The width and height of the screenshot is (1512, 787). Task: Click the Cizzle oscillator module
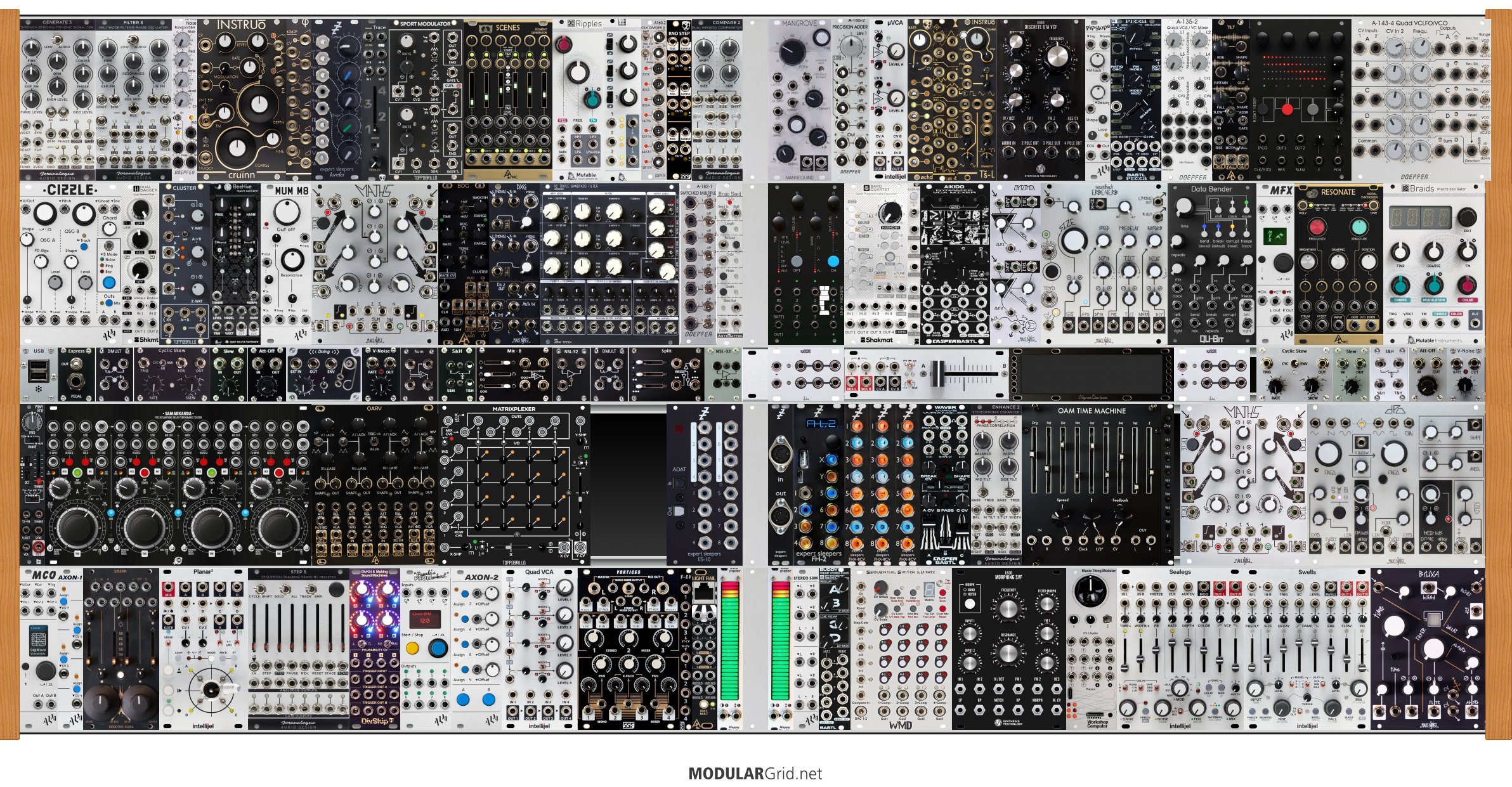70,264
